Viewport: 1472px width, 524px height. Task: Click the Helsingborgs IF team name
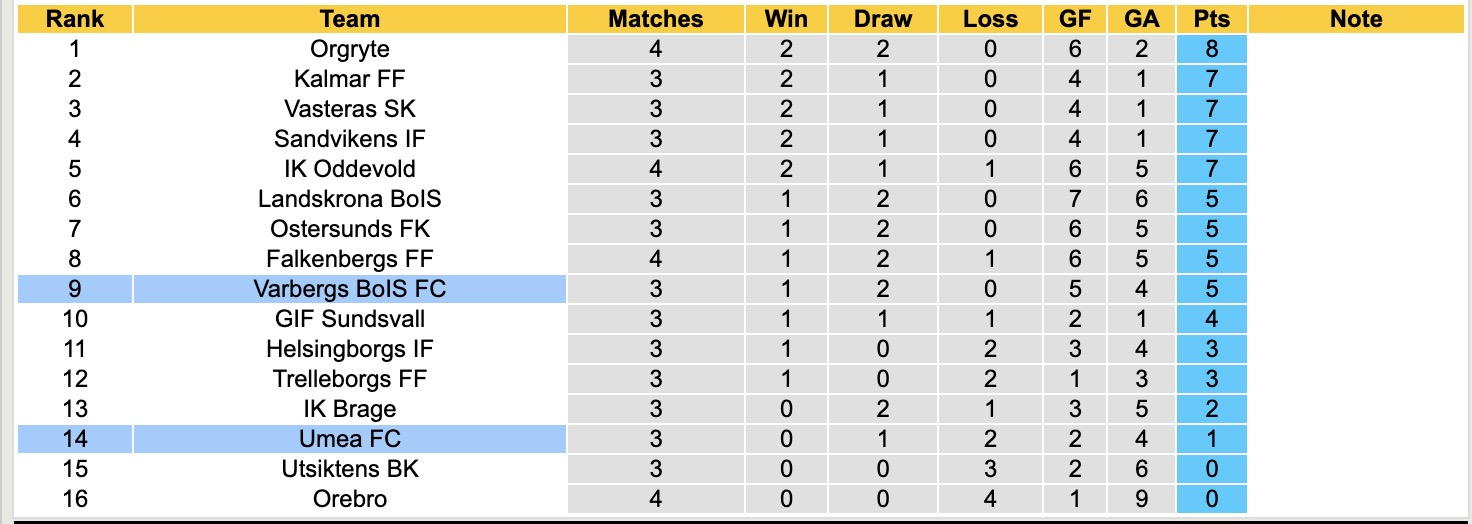point(350,349)
